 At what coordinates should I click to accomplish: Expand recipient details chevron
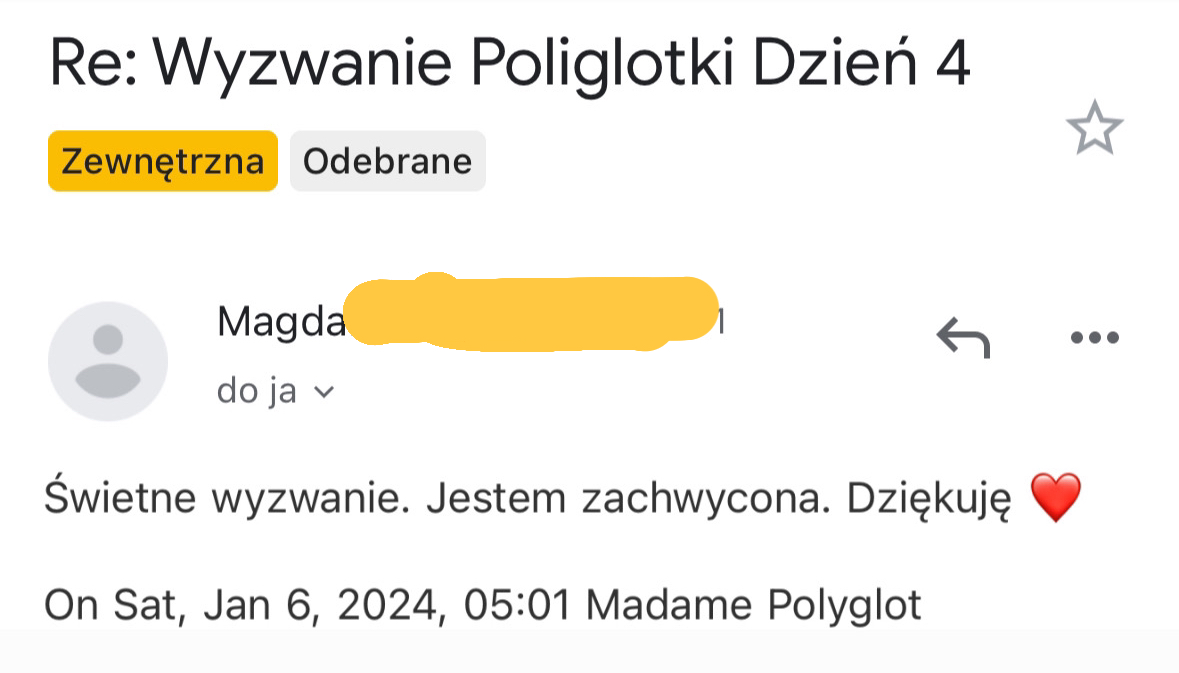coord(323,392)
